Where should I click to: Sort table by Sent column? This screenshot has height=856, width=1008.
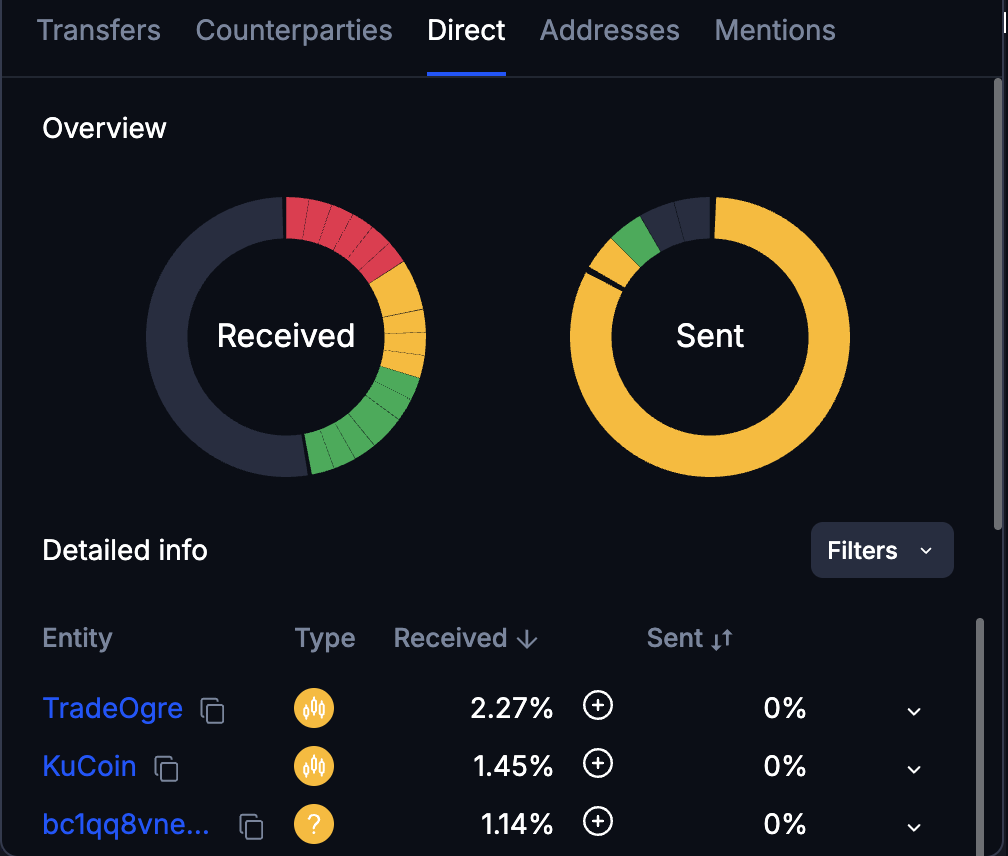[690, 638]
